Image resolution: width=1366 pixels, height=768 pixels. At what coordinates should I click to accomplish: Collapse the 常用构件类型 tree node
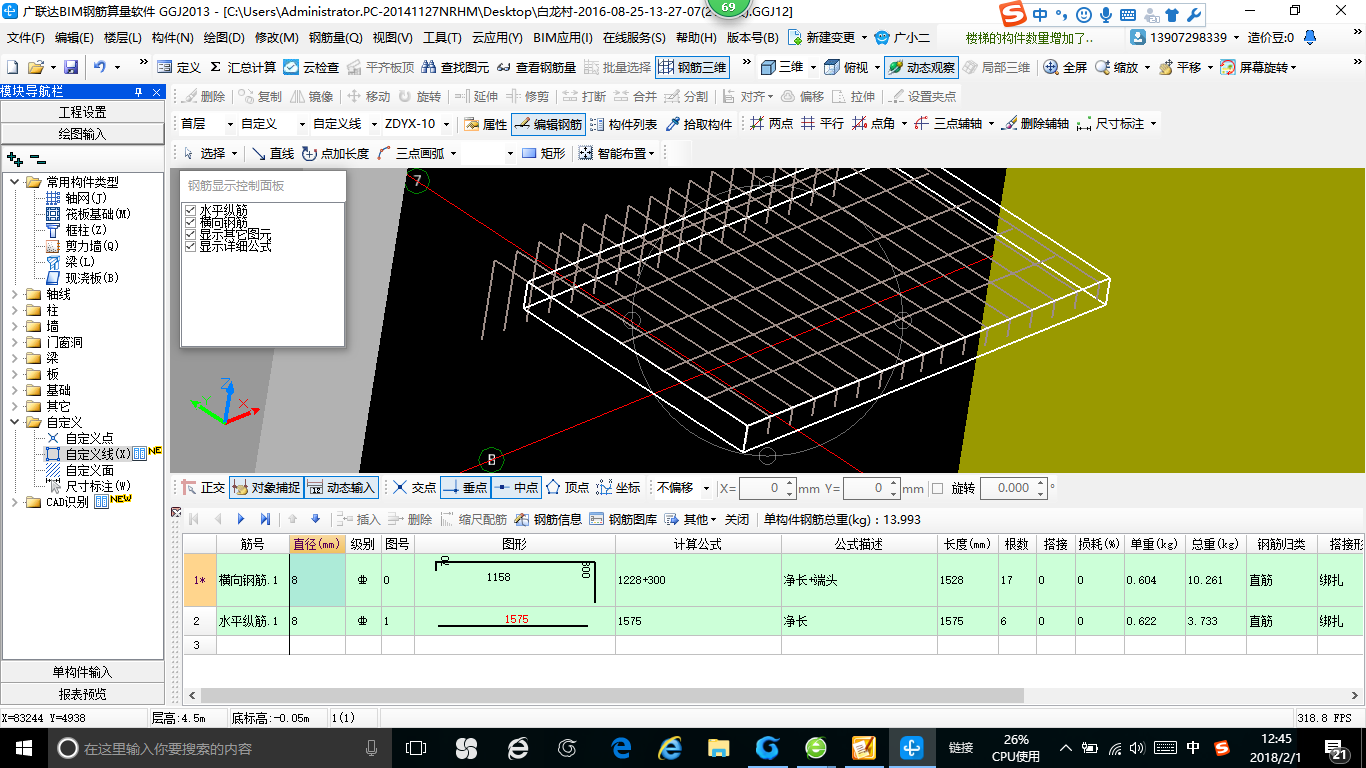click(14, 182)
